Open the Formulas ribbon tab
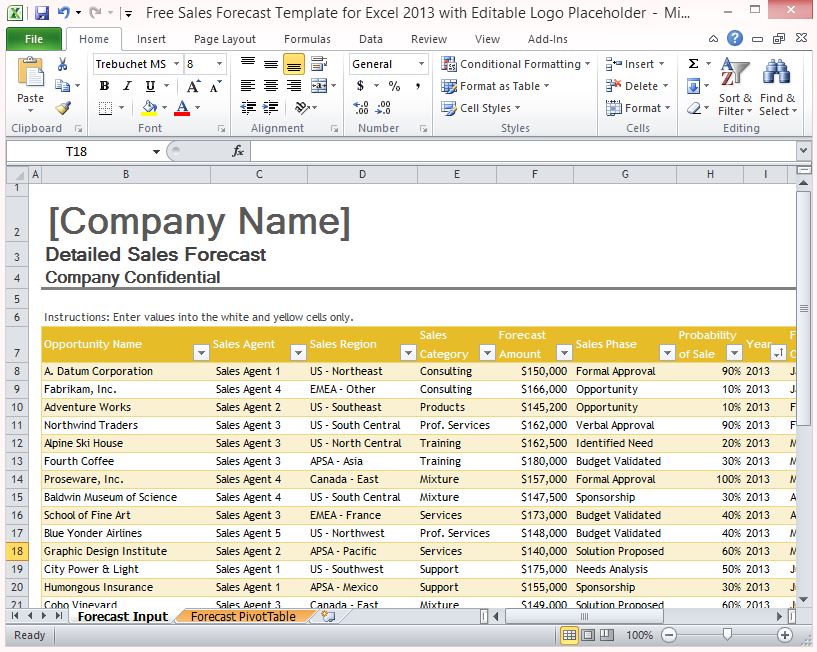Screen dimensions: 817x652 (x=307, y=39)
